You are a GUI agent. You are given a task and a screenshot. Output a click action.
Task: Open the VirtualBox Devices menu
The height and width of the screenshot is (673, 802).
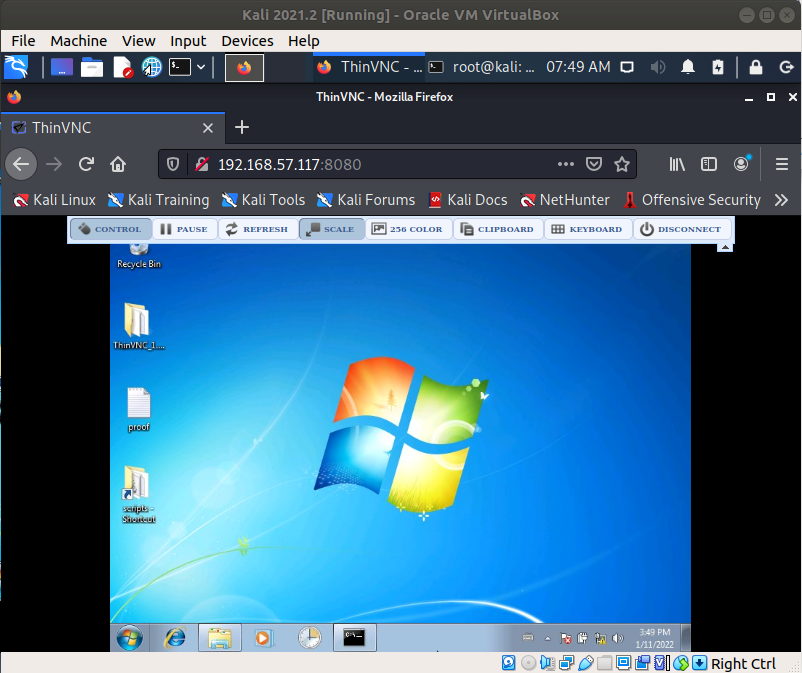pyautogui.click(x=248, y=41)
